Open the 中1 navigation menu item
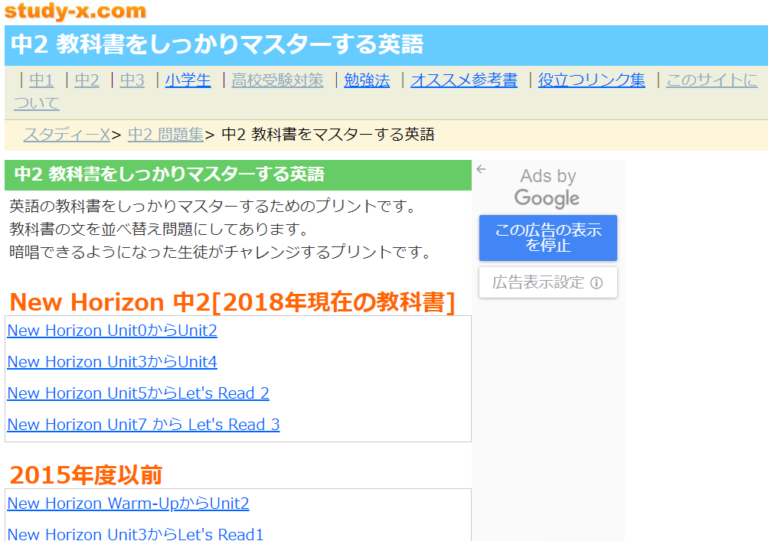Viewport: 768px width, 541px height. tap(41, 80)
